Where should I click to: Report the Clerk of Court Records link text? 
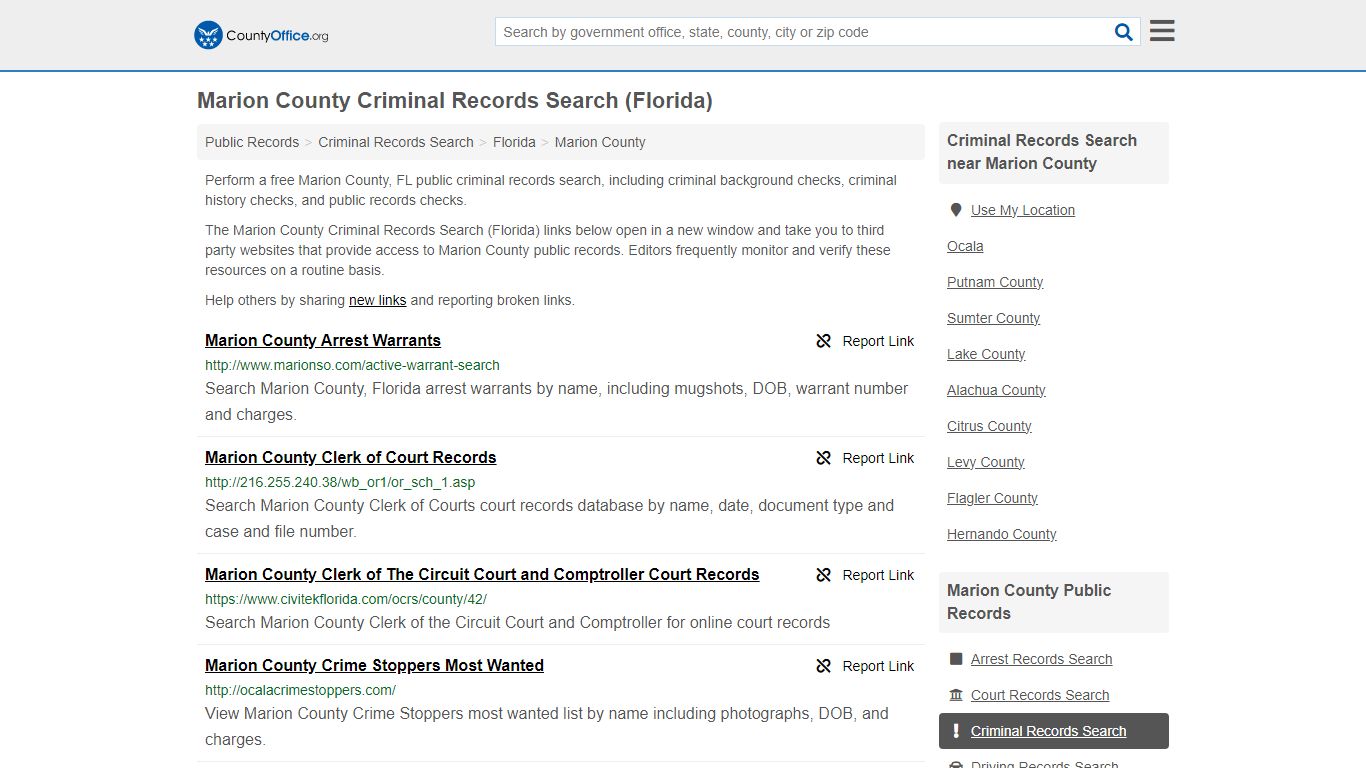tap(878, 458)
